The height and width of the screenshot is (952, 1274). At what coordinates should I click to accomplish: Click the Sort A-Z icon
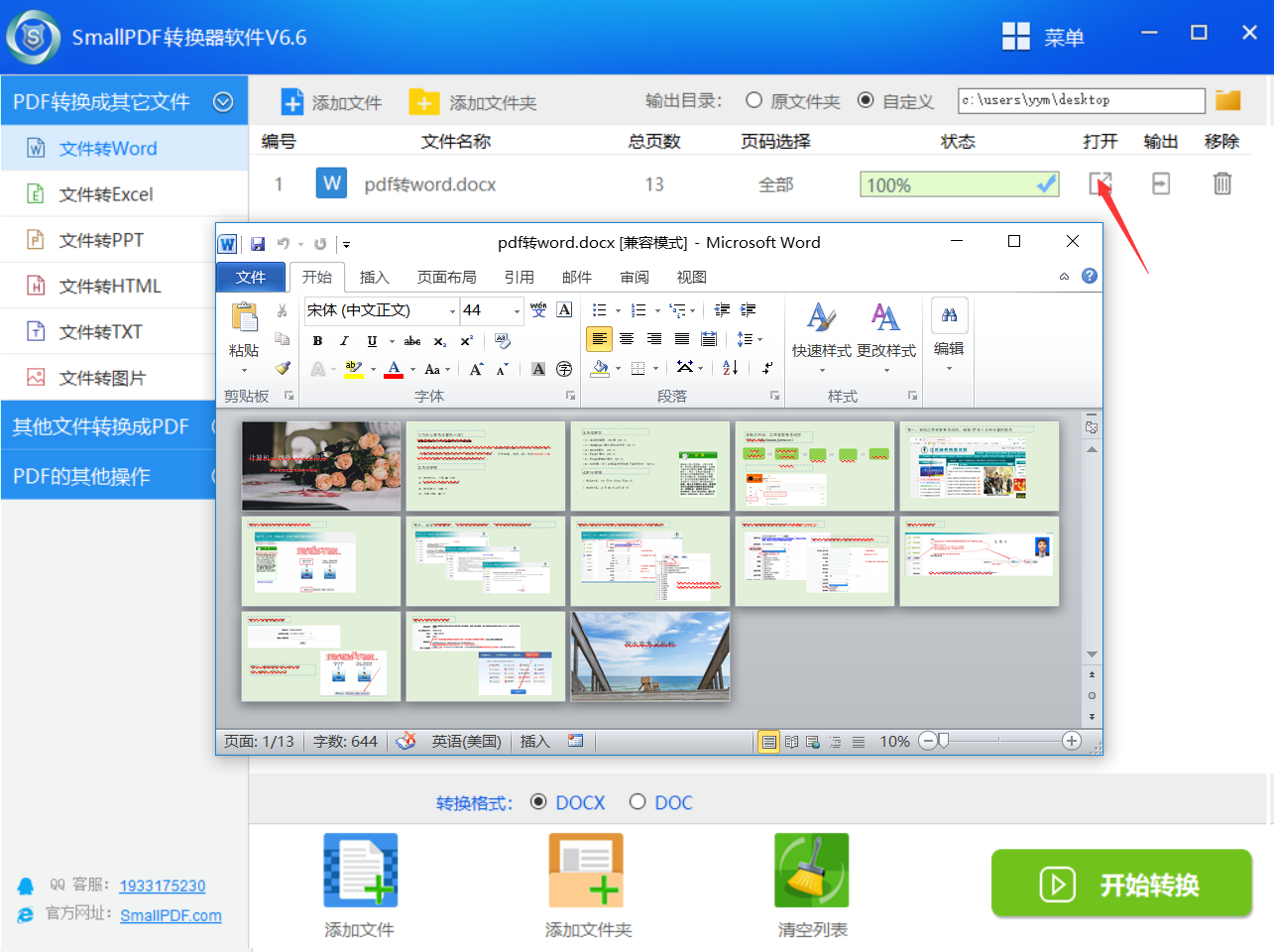click(x=731, y=368)
